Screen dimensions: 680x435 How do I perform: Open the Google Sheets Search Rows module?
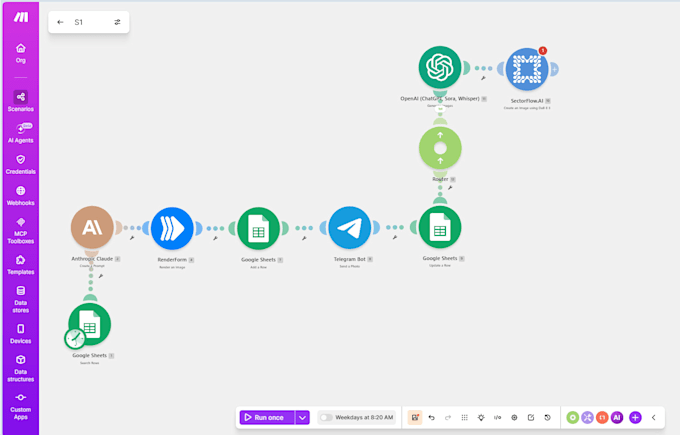(x=89, y=324)
